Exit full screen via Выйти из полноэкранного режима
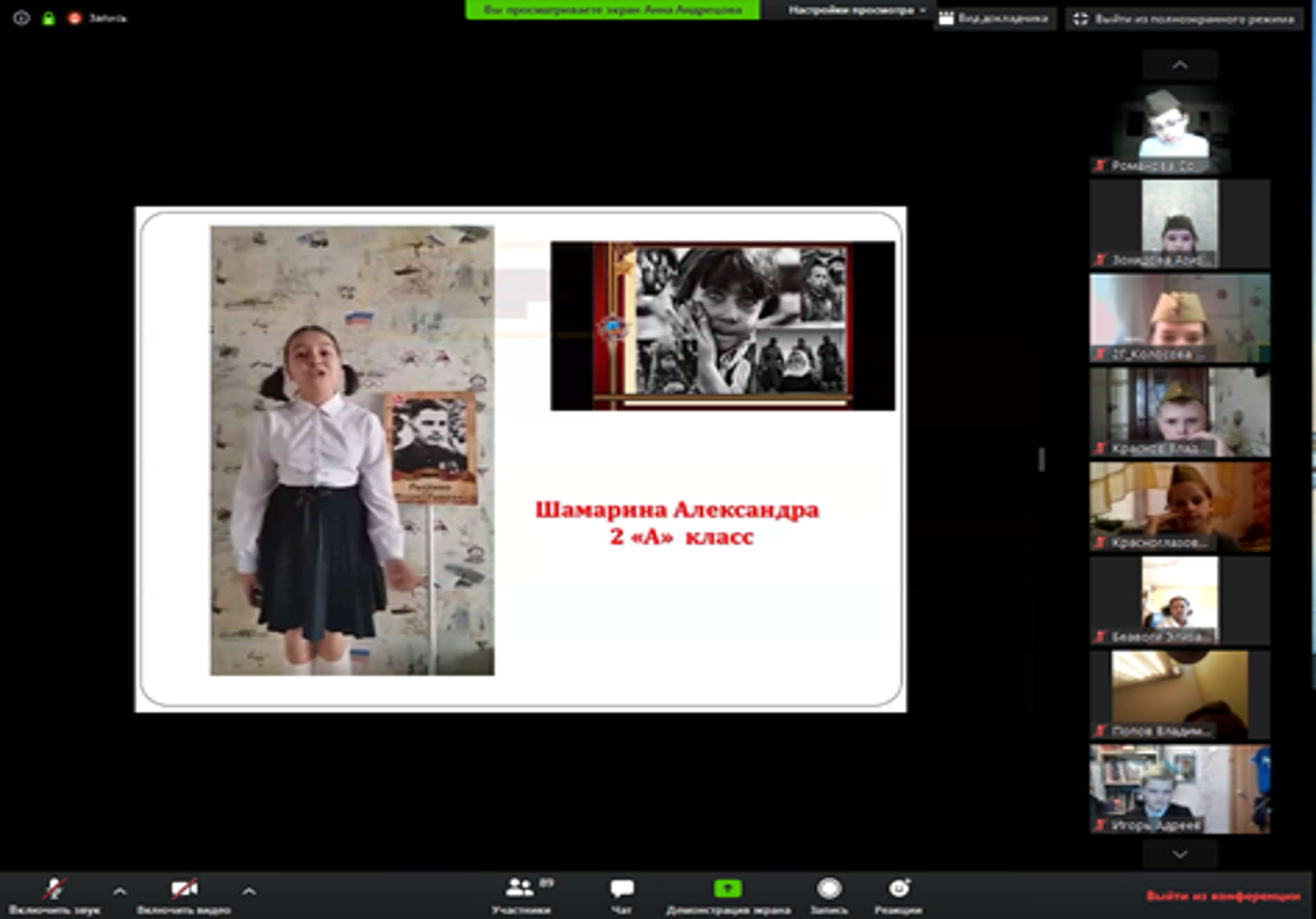This screenshot has height=919, width=1316. pyautogui.click(x=1185, y=19)
